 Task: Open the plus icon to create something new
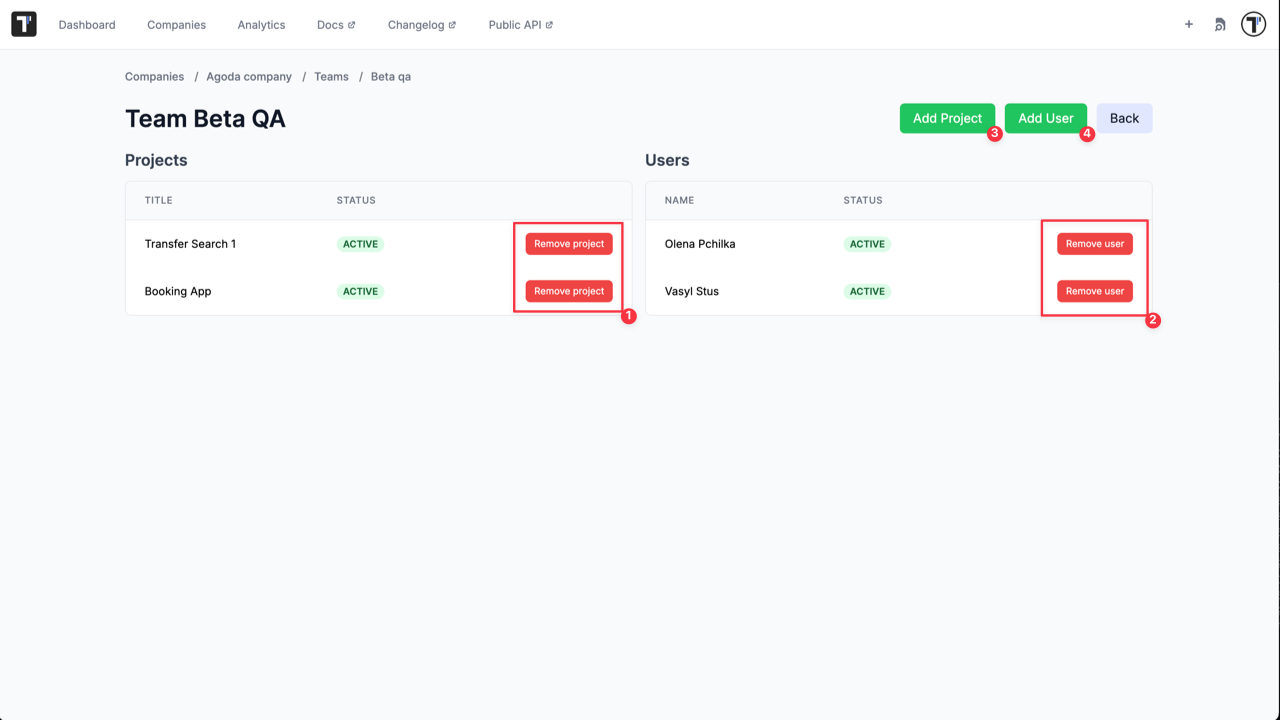(1188, 24)
